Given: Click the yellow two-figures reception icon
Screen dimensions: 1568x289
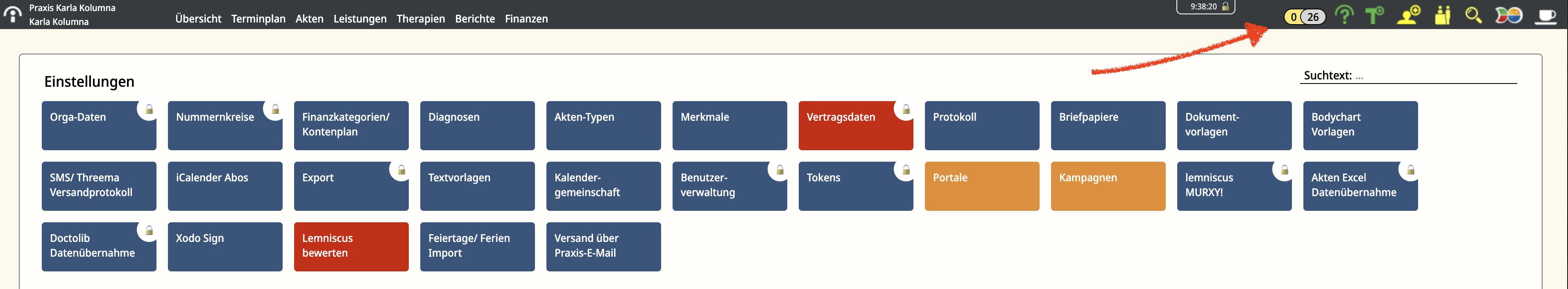Looking at the screenshot, I should [x=1442, y=15].
